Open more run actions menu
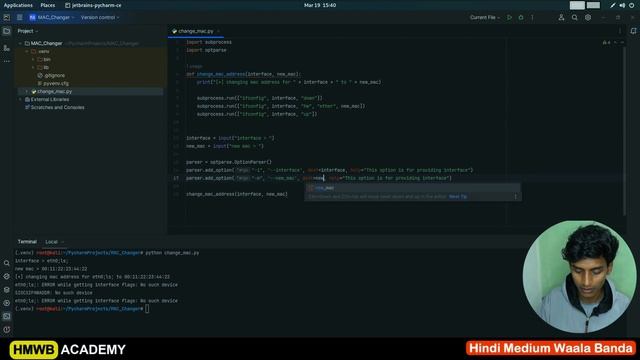 532,18
